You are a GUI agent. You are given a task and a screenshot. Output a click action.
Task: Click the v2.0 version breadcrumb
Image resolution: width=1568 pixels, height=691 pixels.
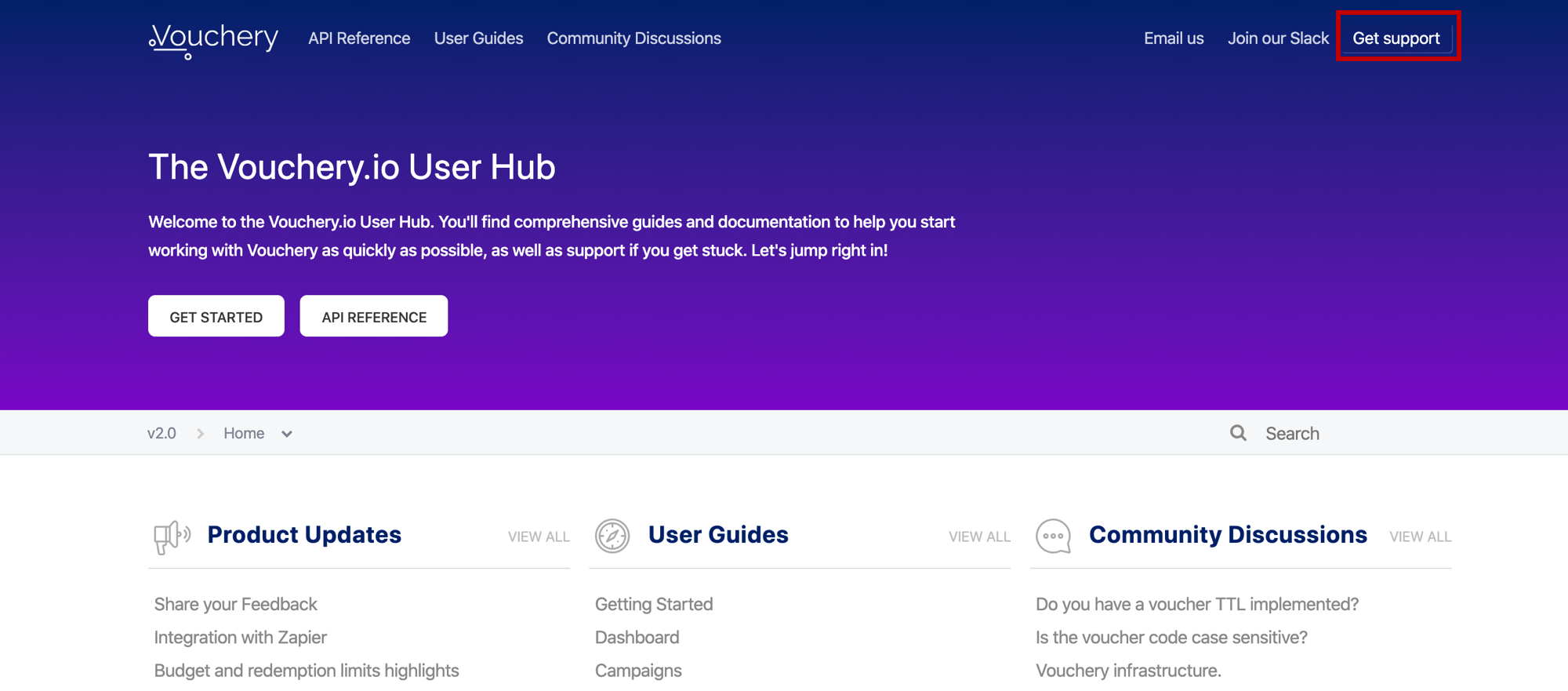[x=162, y=434]
